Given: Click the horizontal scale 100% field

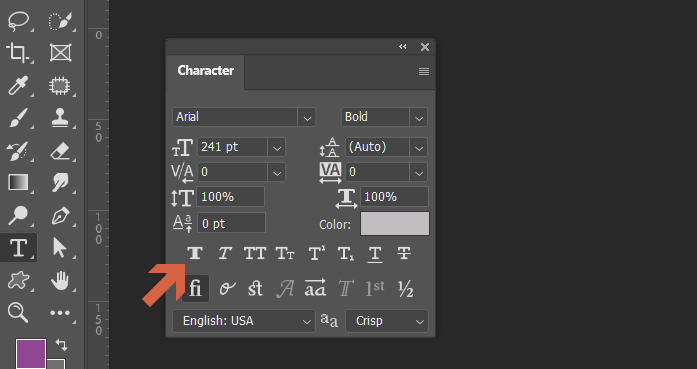Looking at the screenshot, I should tap(394, 197).
